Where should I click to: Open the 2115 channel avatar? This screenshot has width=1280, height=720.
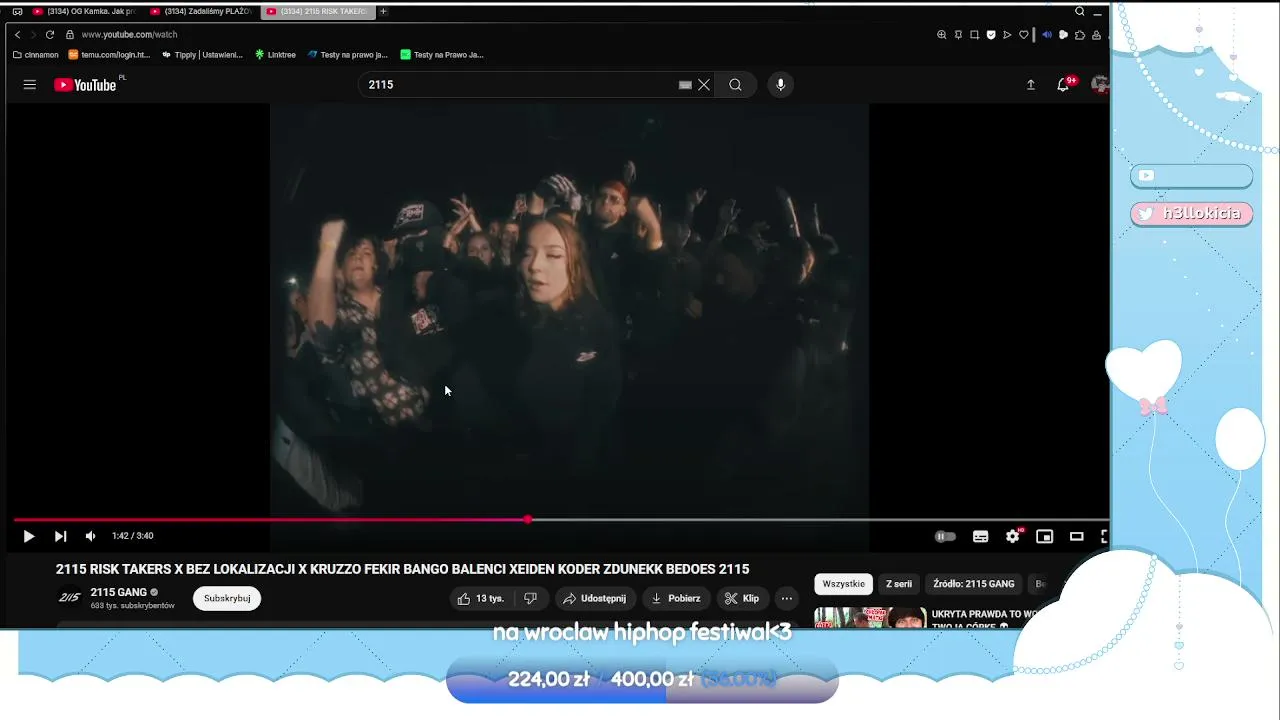(x=69, y=598)
